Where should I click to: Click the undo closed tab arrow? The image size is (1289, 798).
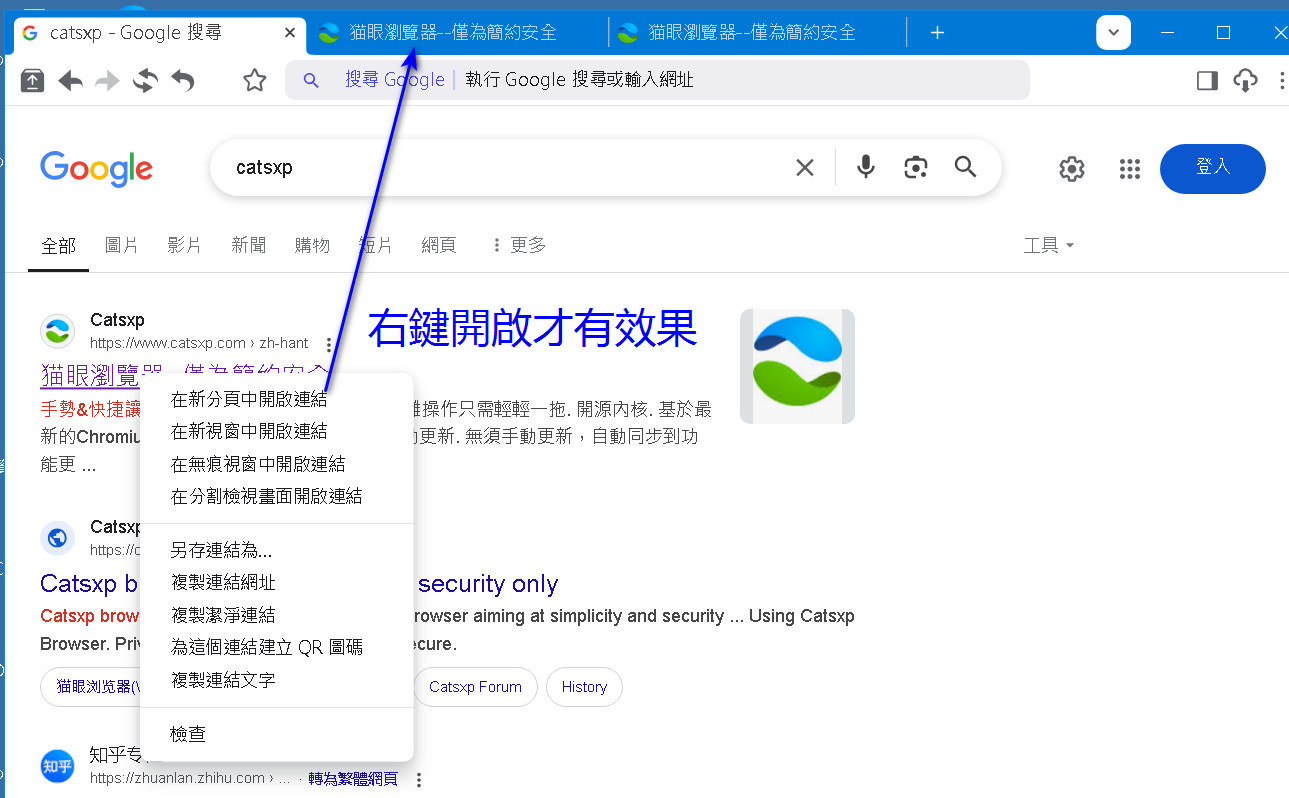(182, 80)
